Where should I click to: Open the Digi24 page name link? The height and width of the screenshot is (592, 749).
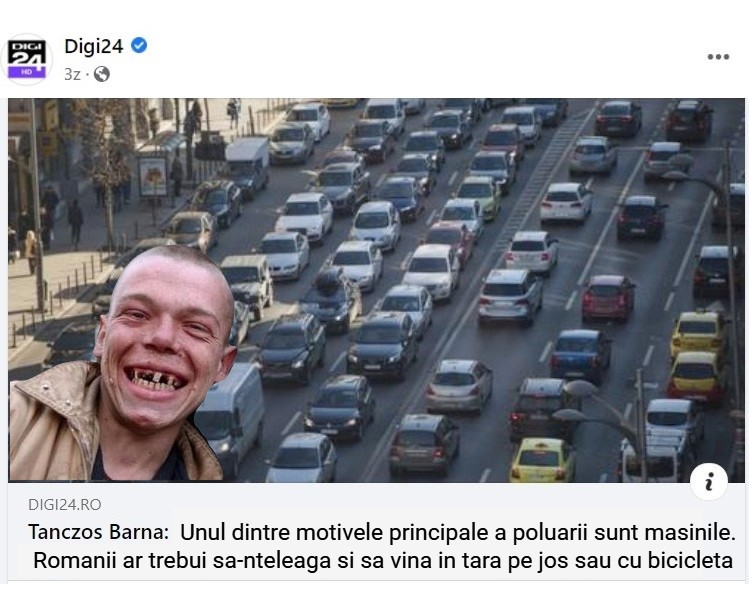tap(94, 46)
